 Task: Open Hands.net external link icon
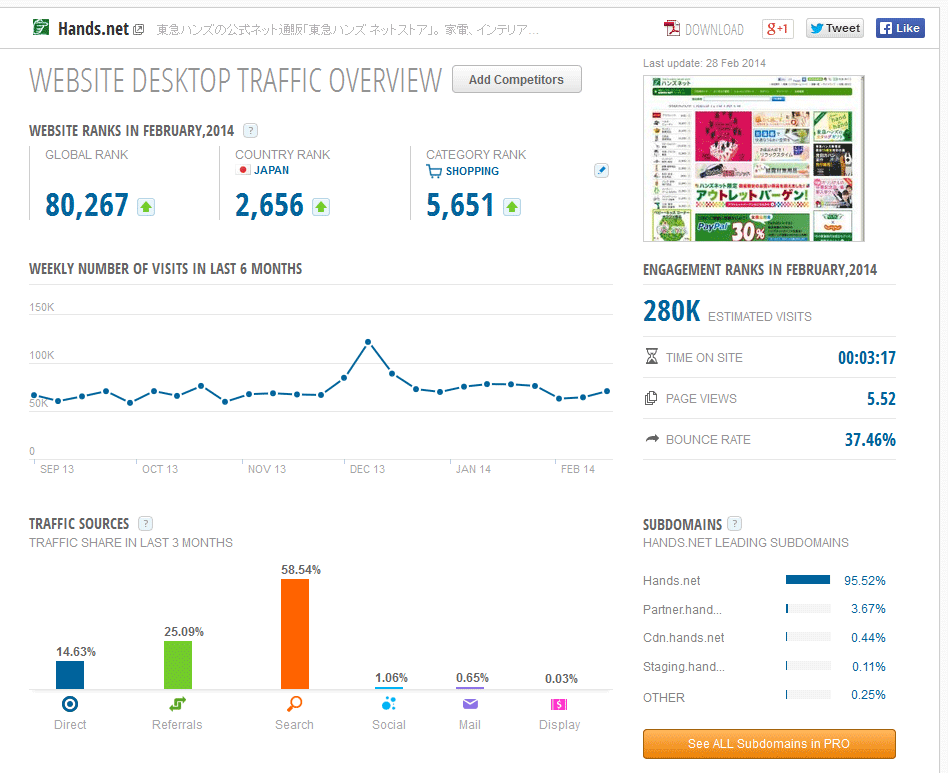(138, 29)
